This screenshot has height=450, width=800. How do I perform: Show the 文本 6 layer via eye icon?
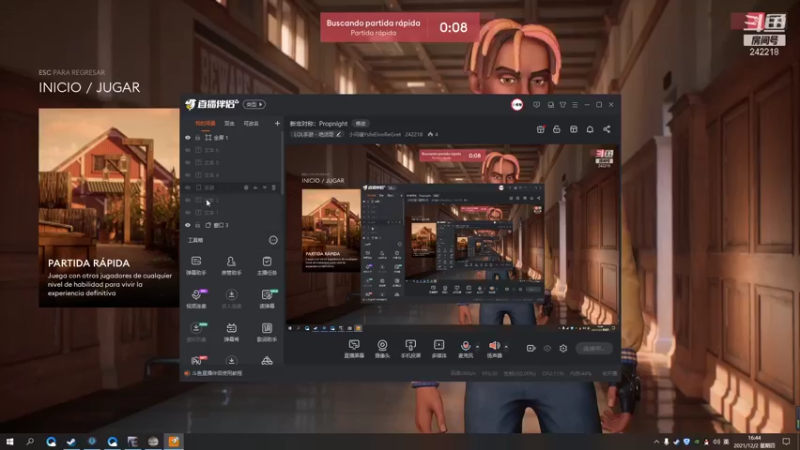click(x=188, y=150)
